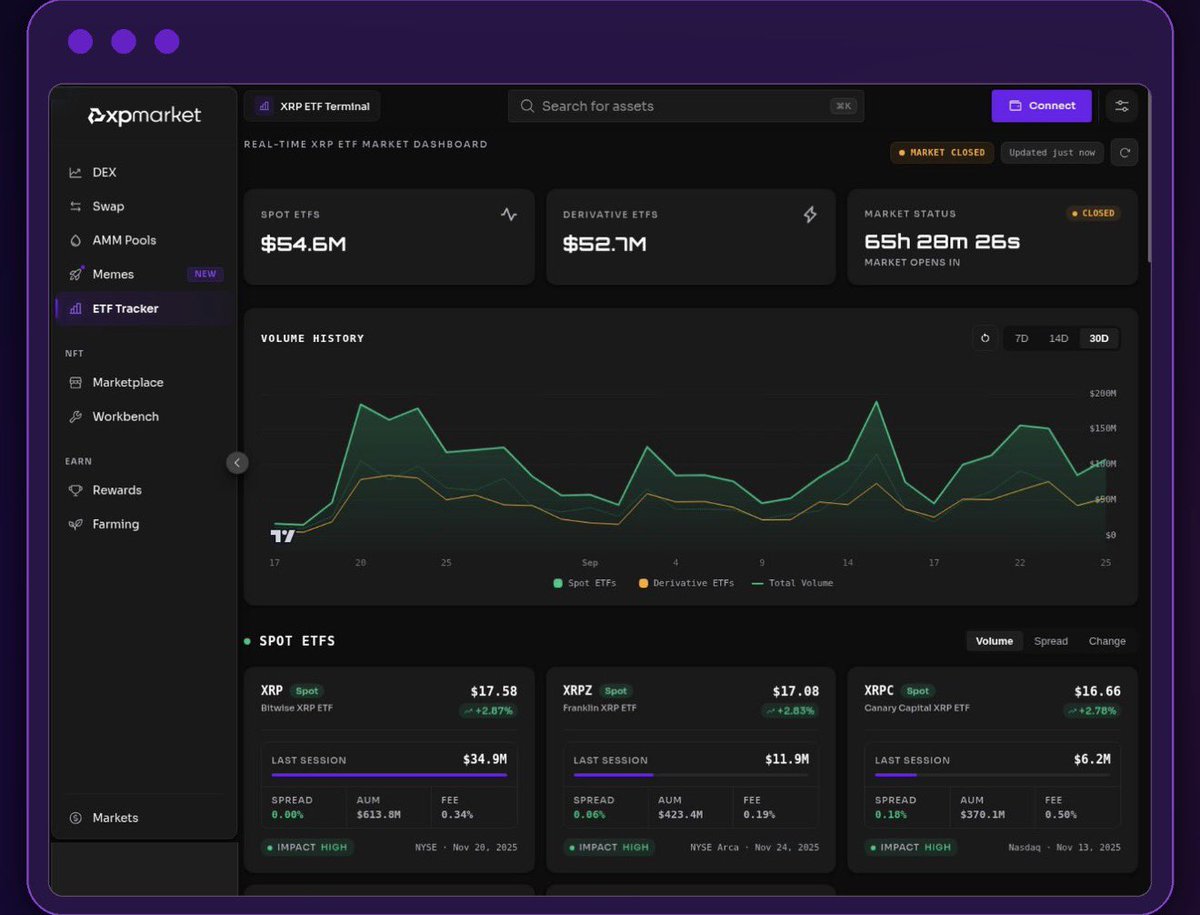Click the NEW badge beside Memes
The image size is (1200, 915).
tap(205, 274)
